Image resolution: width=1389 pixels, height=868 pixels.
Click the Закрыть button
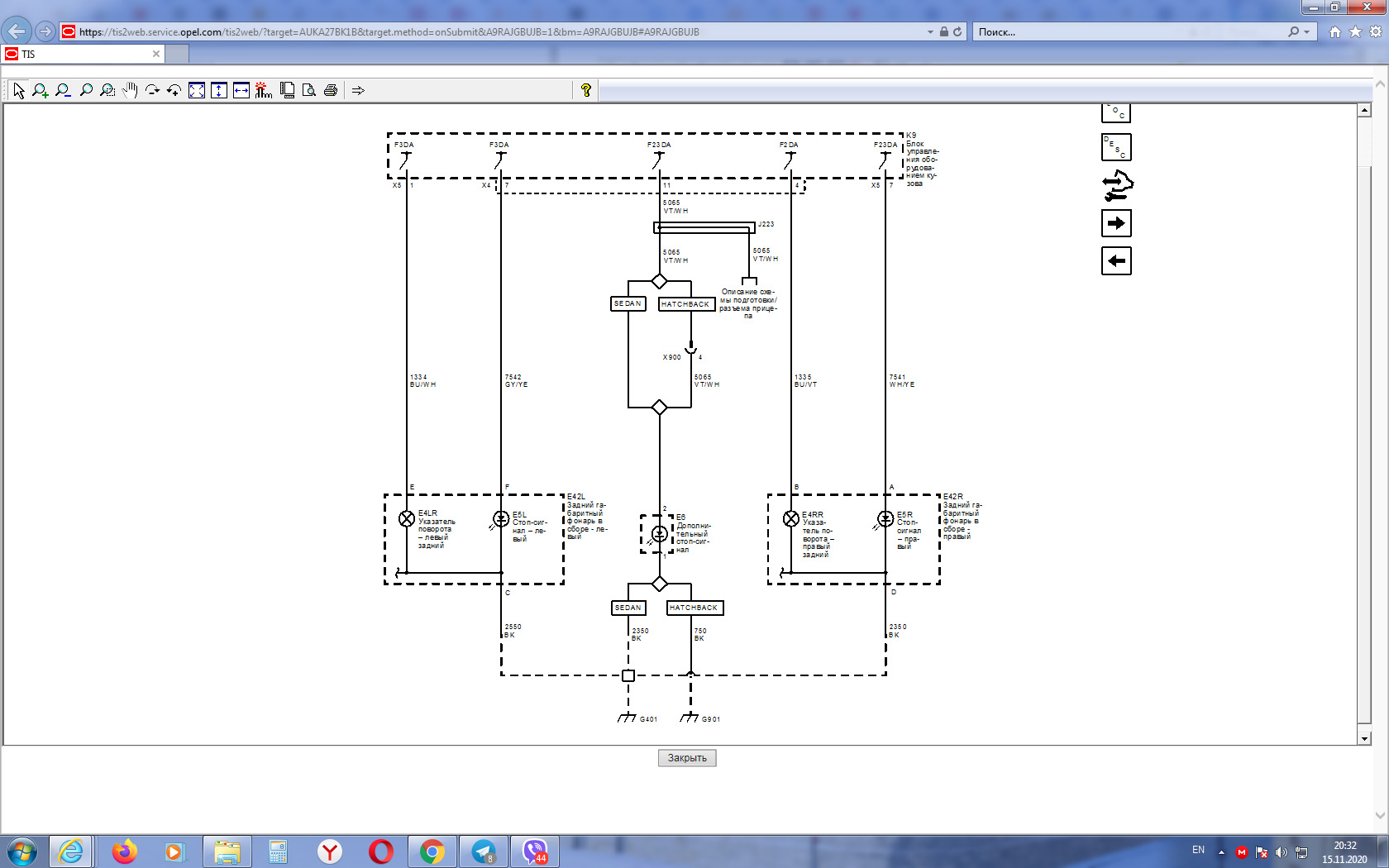click(x=687, y=758)
